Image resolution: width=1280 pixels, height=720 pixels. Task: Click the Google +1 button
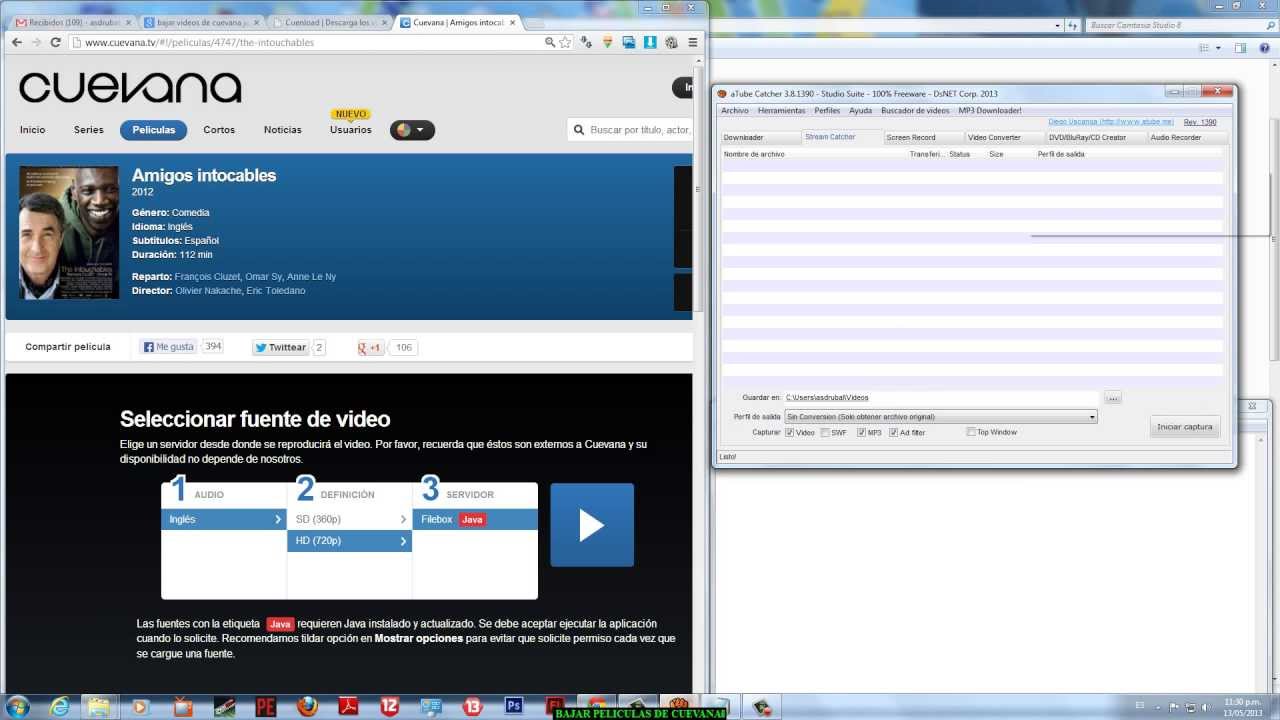371,348
